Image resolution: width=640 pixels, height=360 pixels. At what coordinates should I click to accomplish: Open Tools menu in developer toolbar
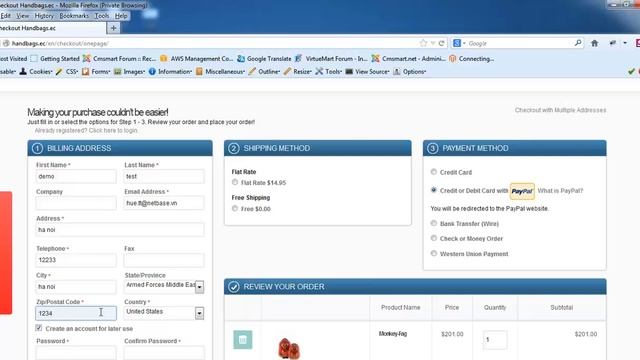tap(329, 71)
